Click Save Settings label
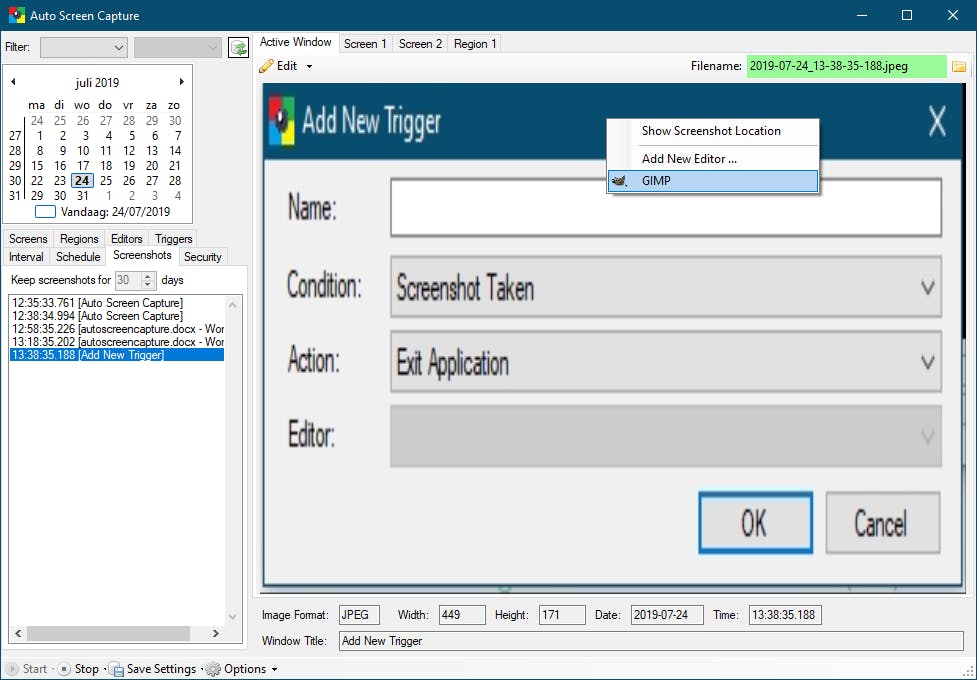This screenshot has height=680, width=977. click(x=161, y=669)
